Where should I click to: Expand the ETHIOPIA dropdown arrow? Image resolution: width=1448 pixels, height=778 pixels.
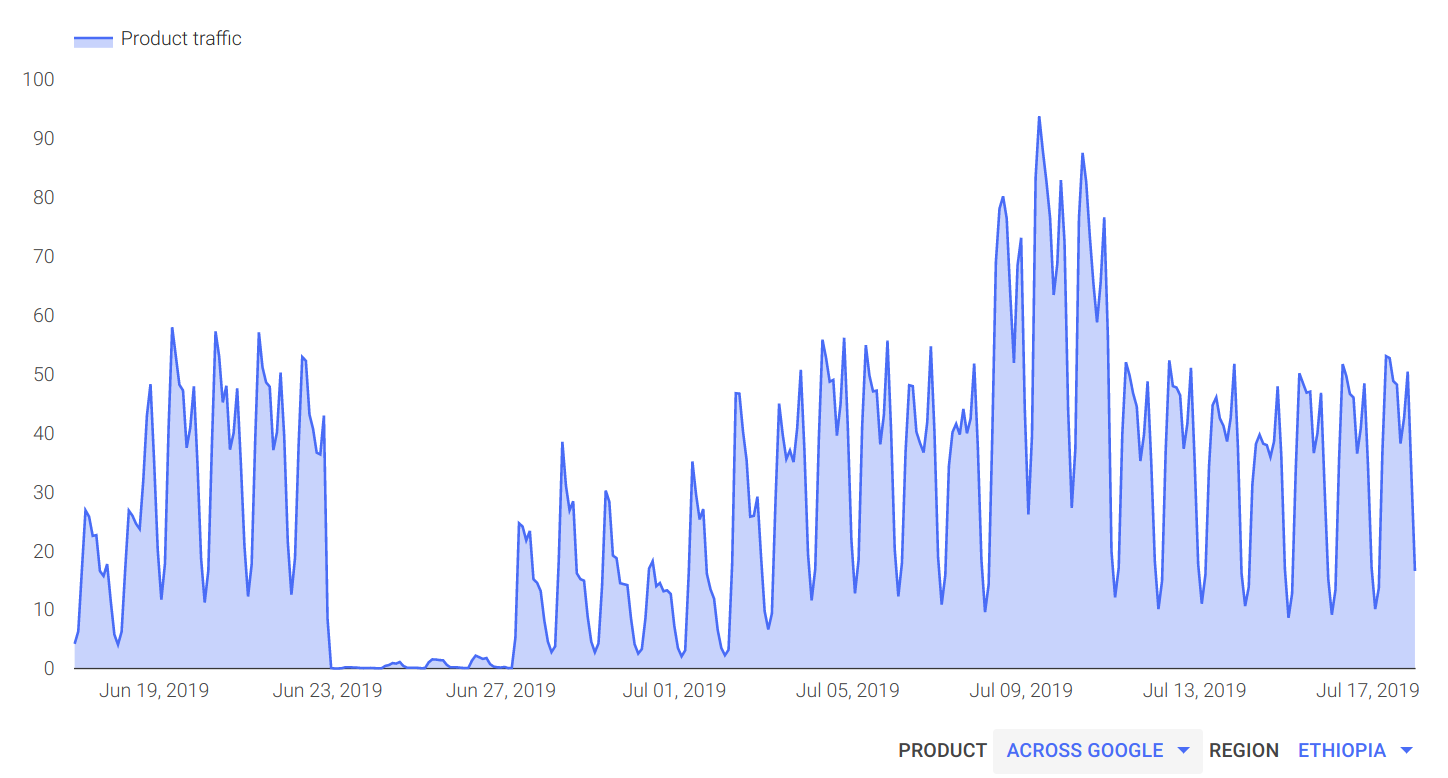tap(1409, 751)
